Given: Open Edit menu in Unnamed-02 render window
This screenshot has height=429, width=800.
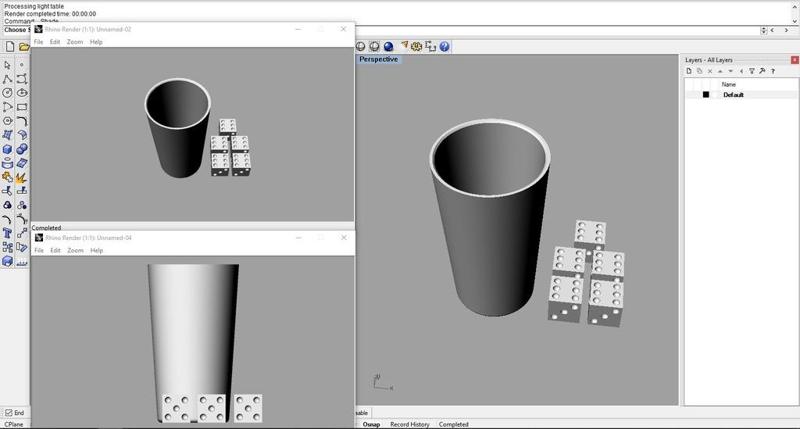Looking at the screenshot, I should (56, 42).
